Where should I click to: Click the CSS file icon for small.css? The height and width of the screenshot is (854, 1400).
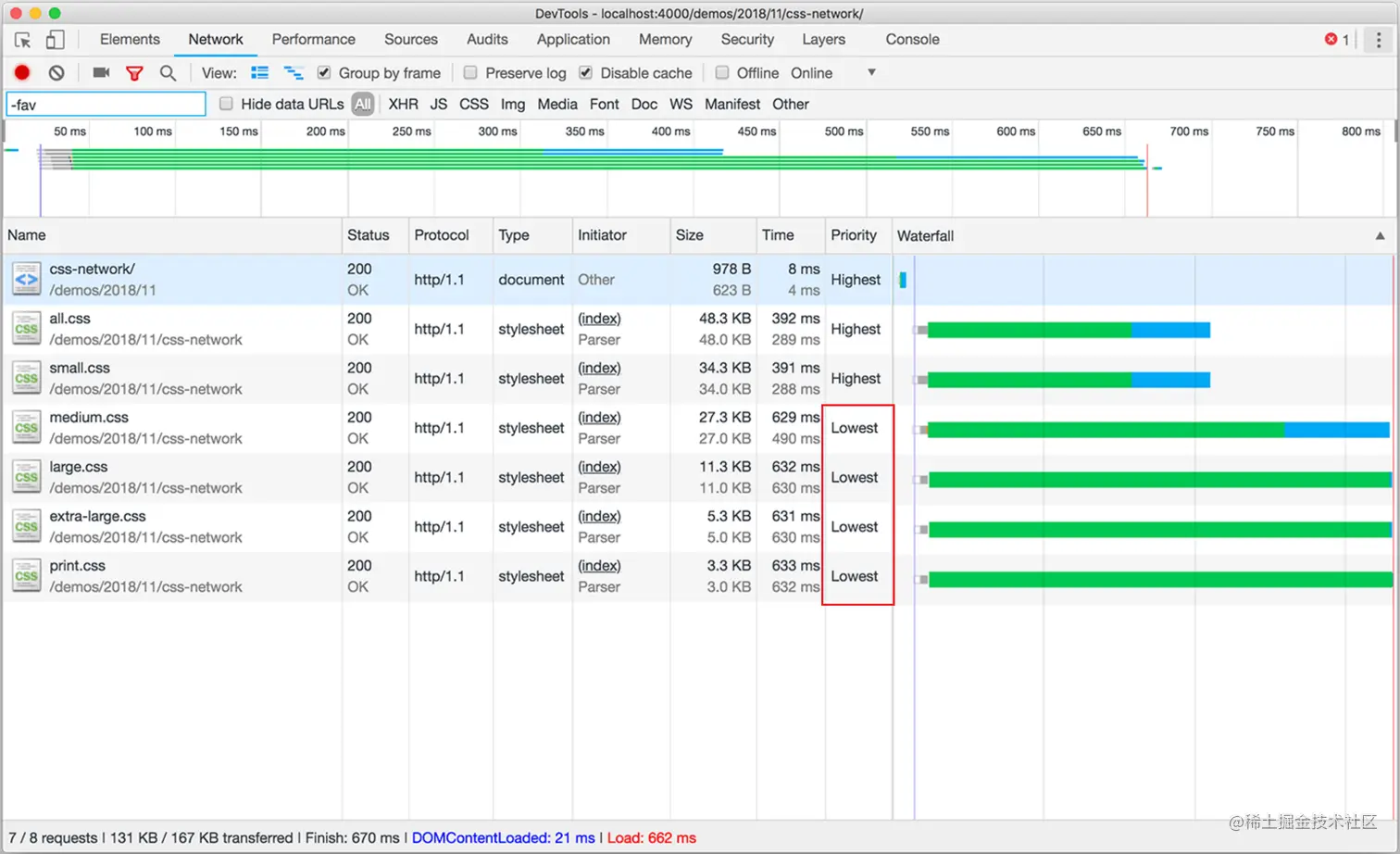27,378
